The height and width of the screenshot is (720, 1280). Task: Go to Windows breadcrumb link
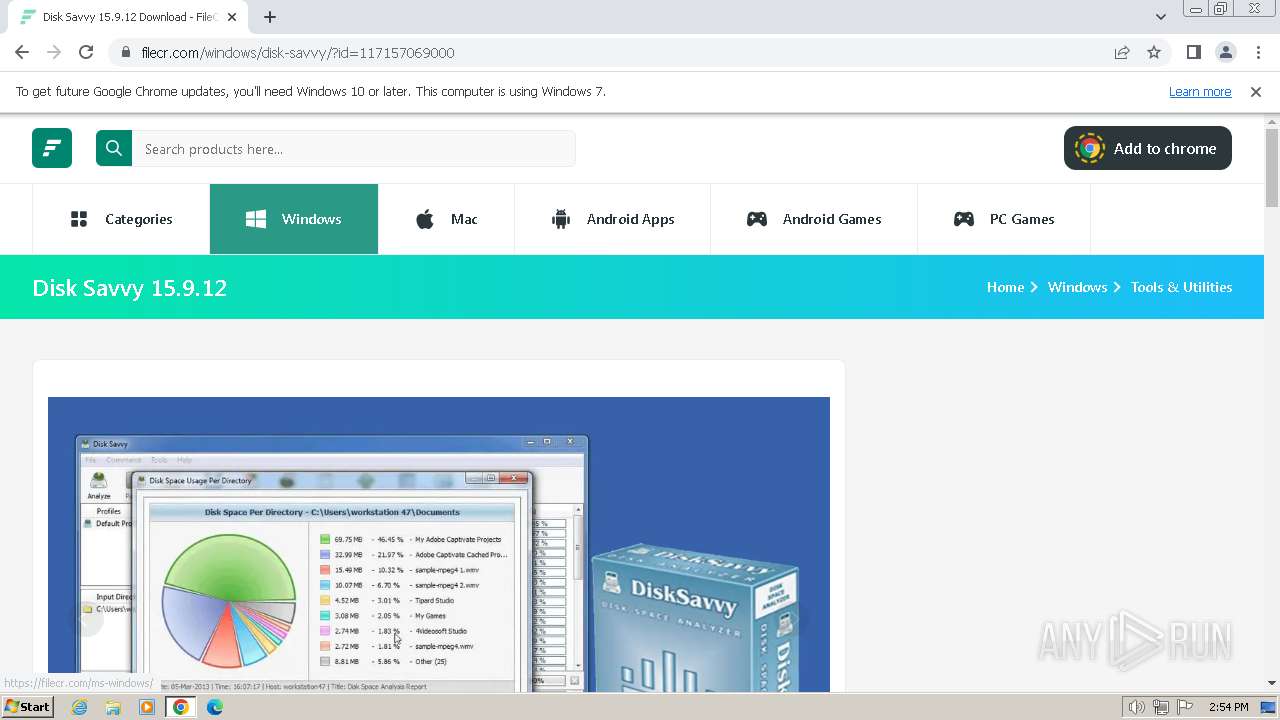(1077, 287)
